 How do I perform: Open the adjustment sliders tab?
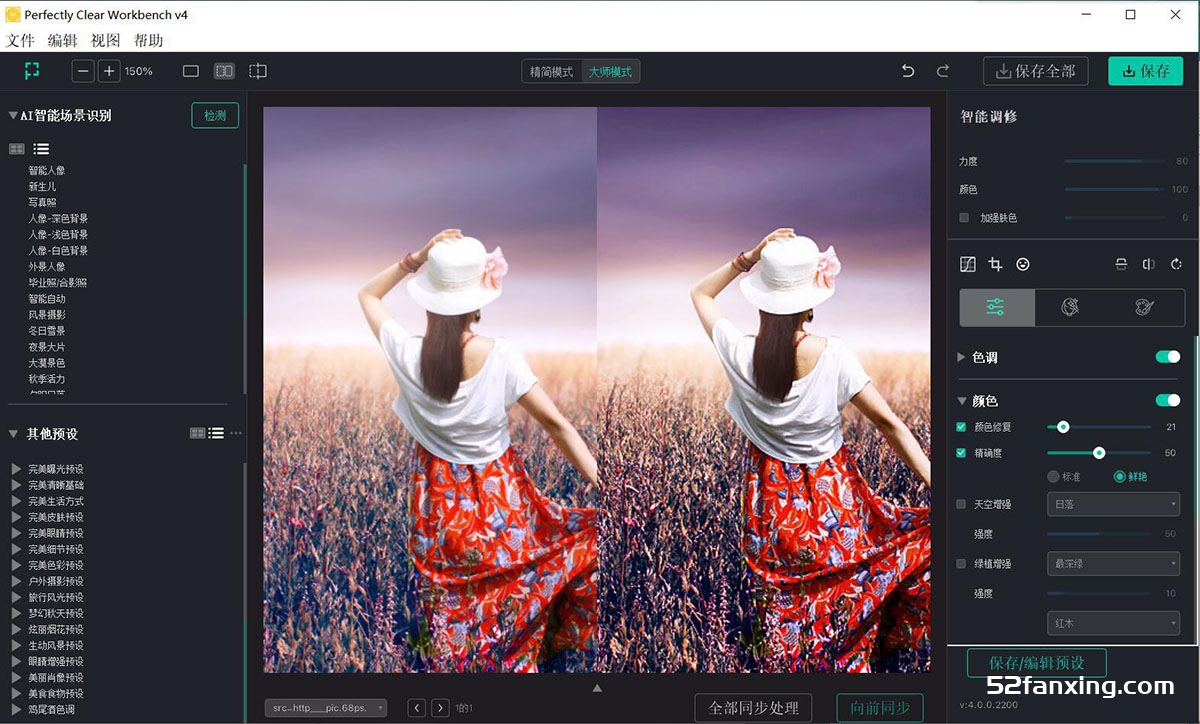996,308
